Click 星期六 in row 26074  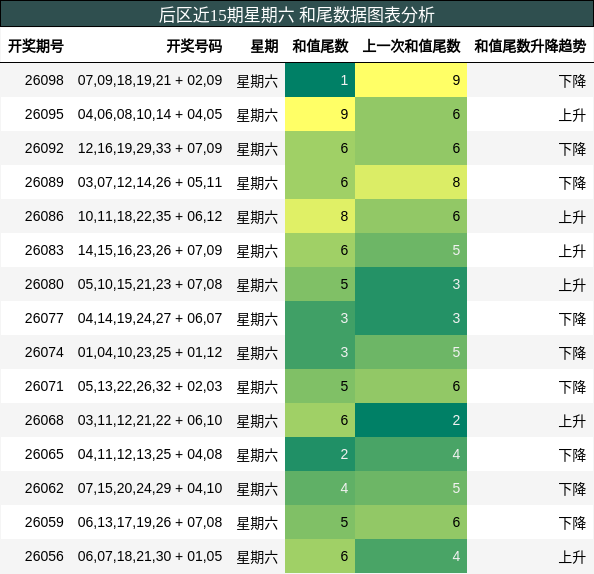point(257,353)
